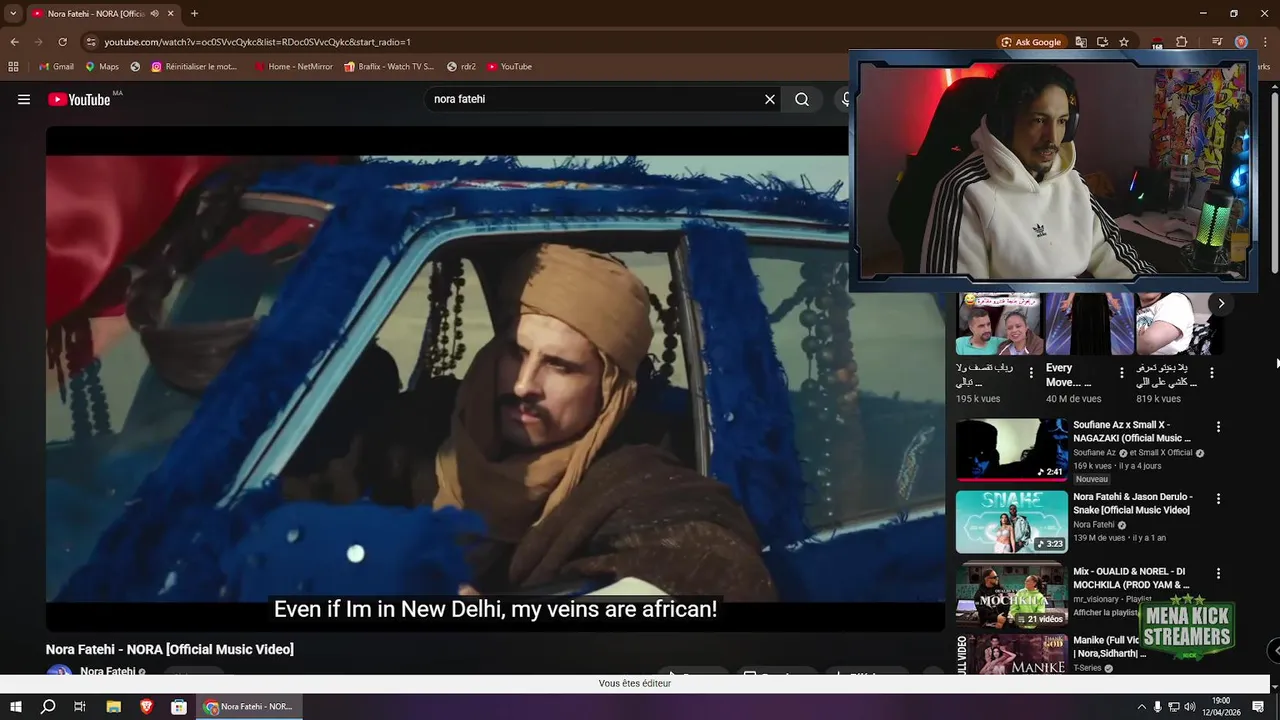Open the Chrome profile avatar
This screenshot has height=720, width=1280.
click(1241, 42)
